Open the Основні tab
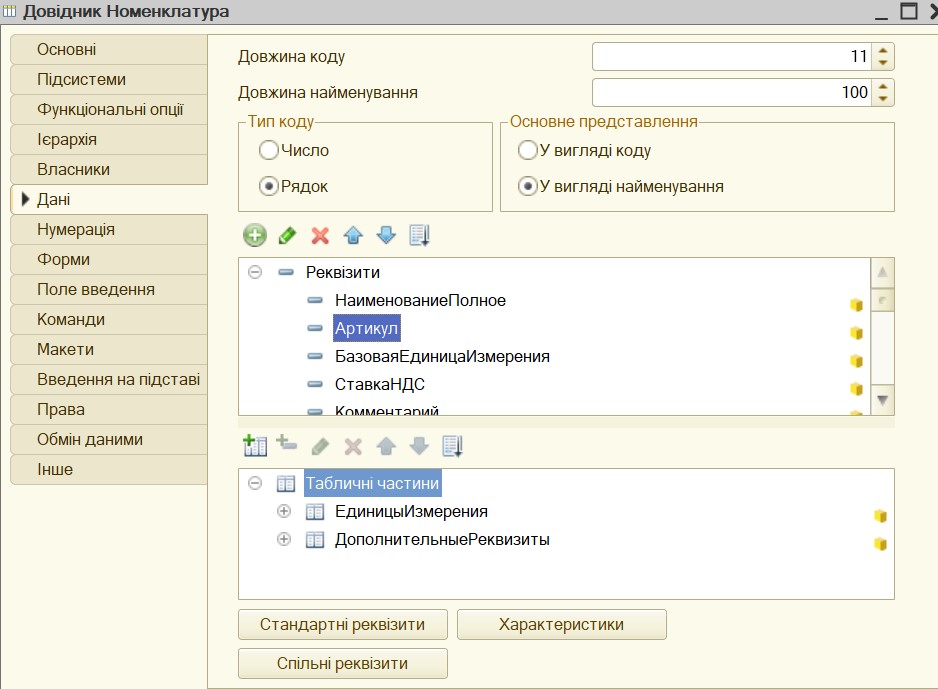938x689 pixels. click(x=109, y=50)
